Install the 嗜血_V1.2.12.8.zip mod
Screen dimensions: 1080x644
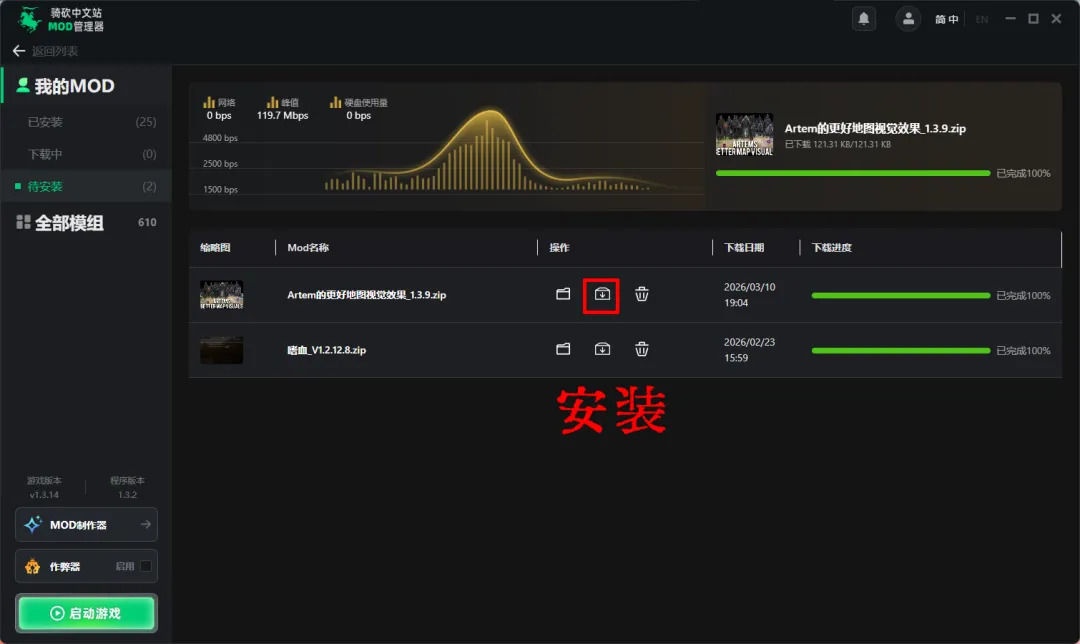(602, 349)
